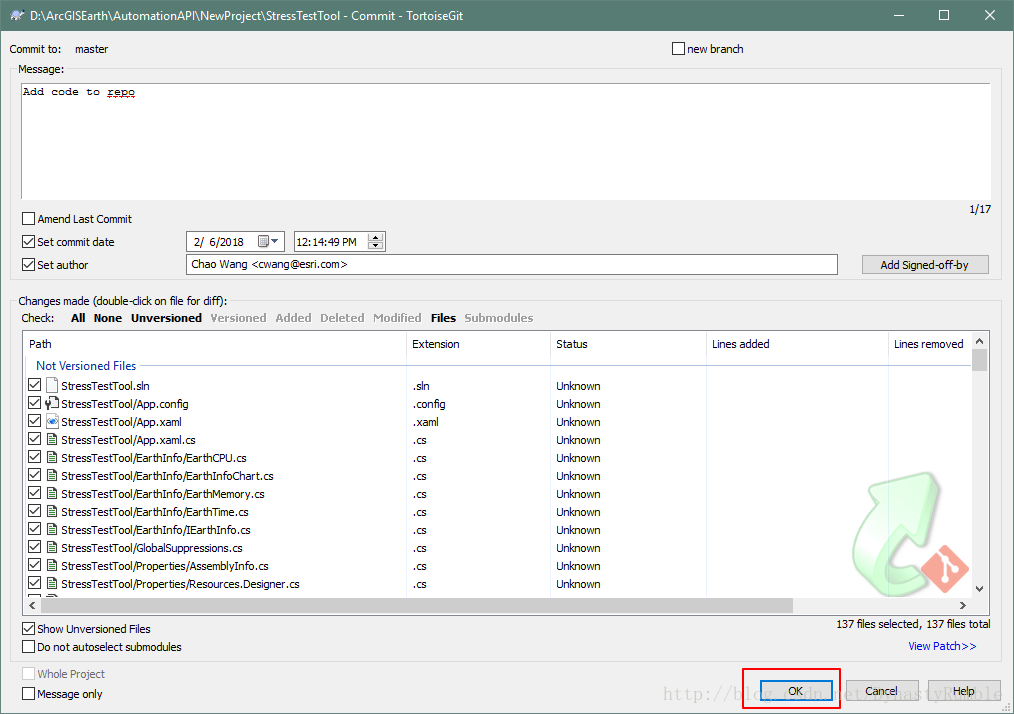Screen dimensions: 1014x714
Task: Click the TortoiseGit icon in title bar
Action: tap(17, 16)
